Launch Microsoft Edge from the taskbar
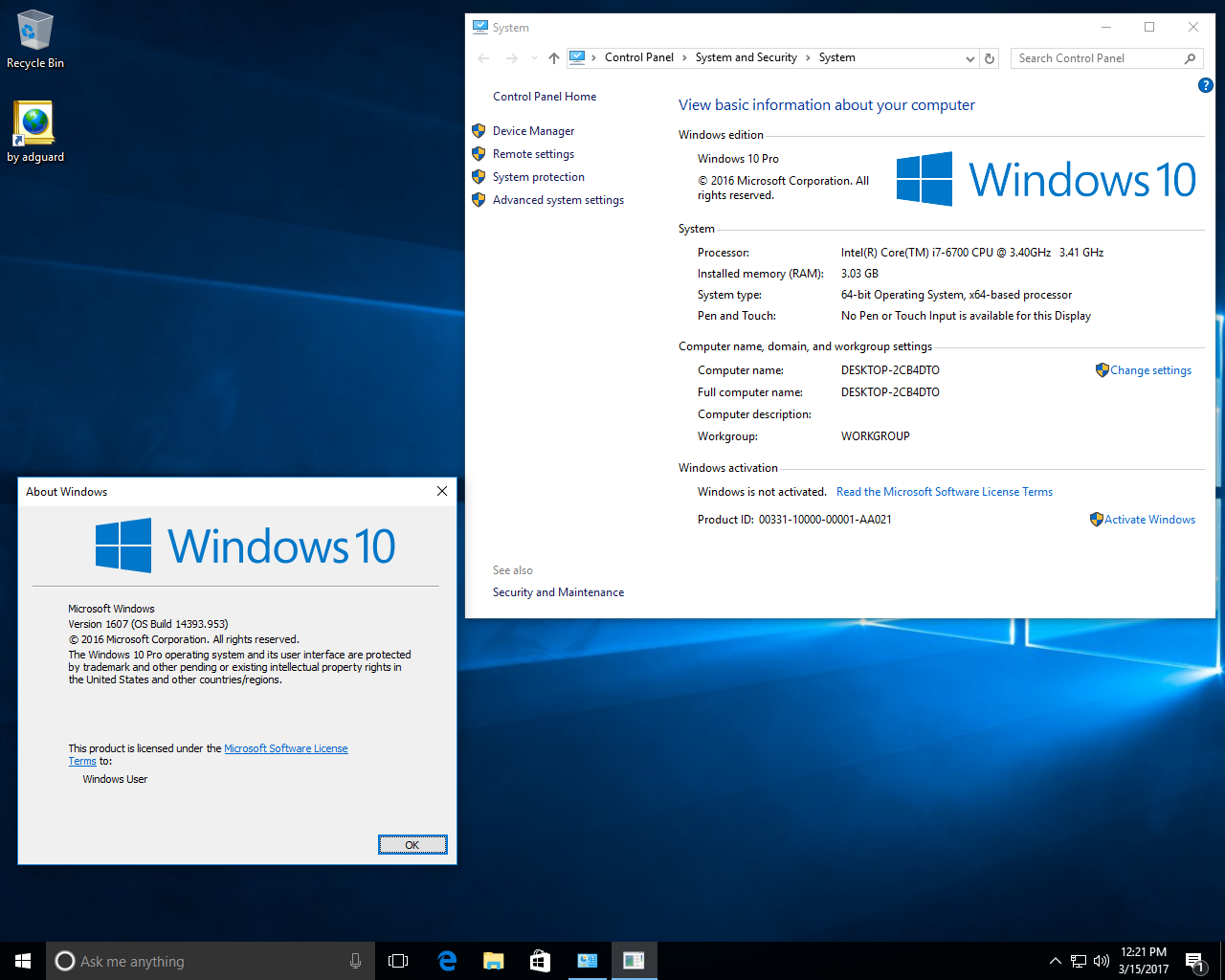 coord(447,961)
